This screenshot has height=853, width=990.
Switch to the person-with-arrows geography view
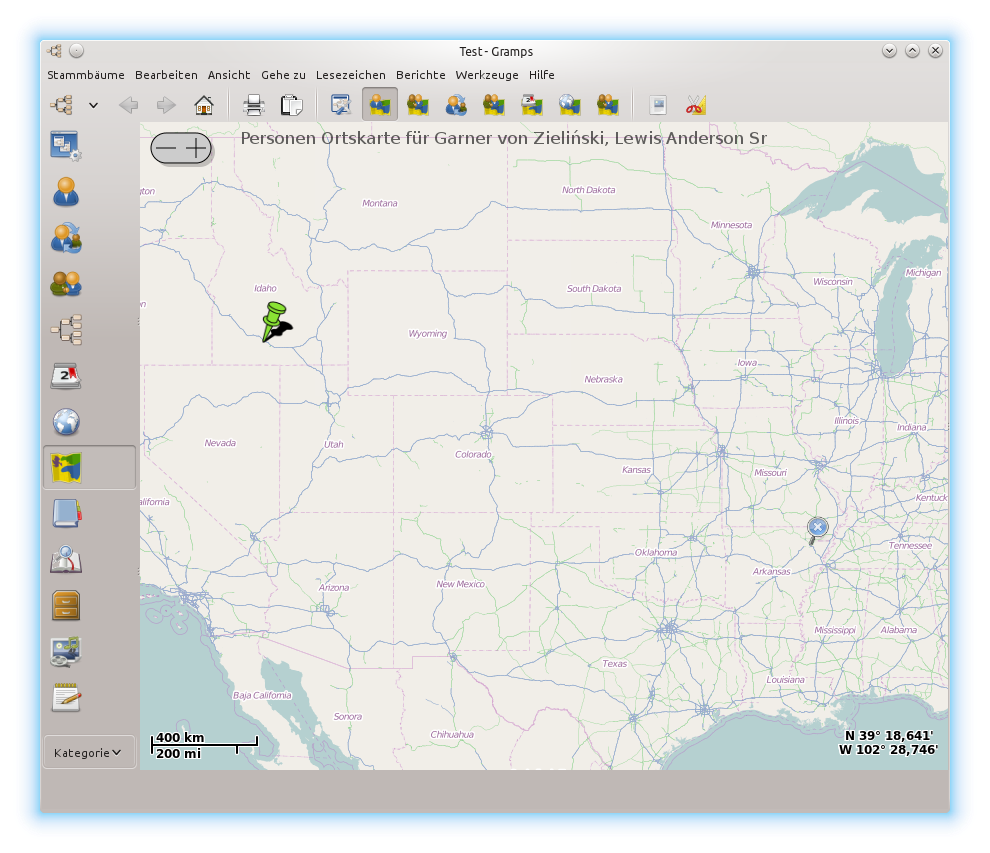pos(456,105)
